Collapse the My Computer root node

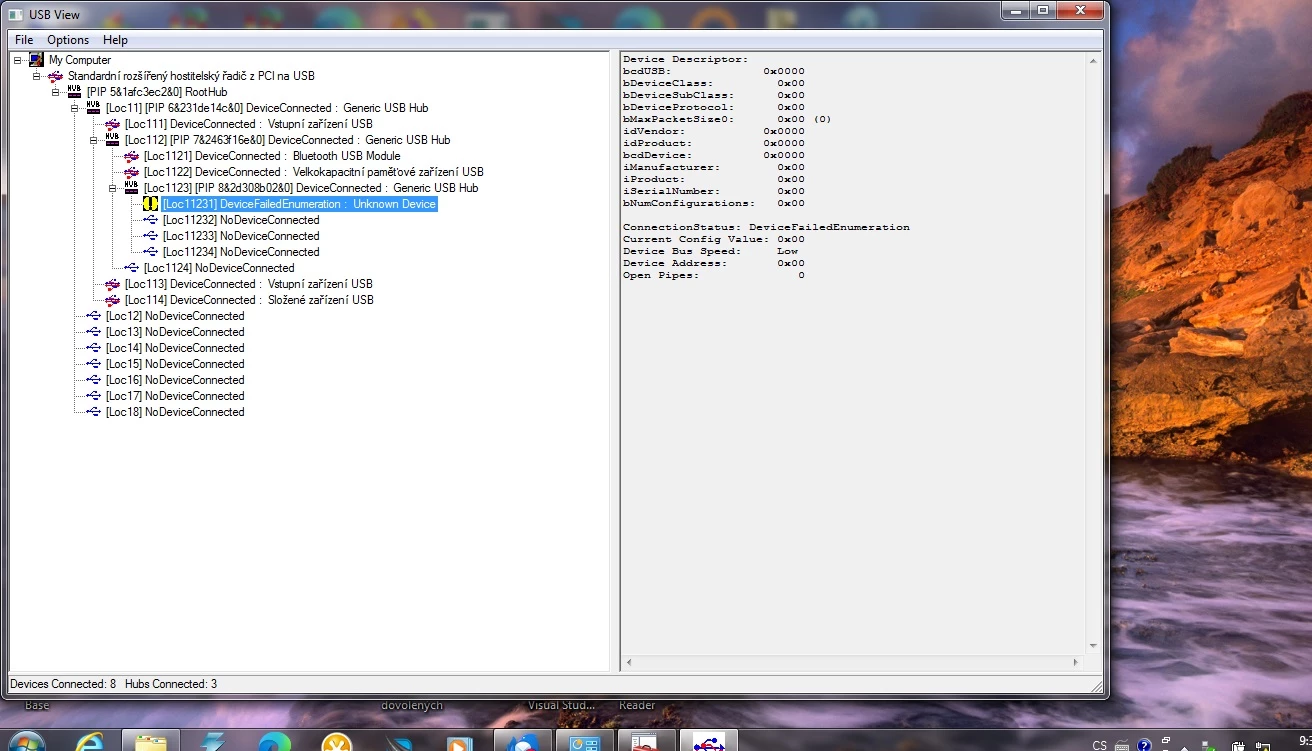pos(17,60)
